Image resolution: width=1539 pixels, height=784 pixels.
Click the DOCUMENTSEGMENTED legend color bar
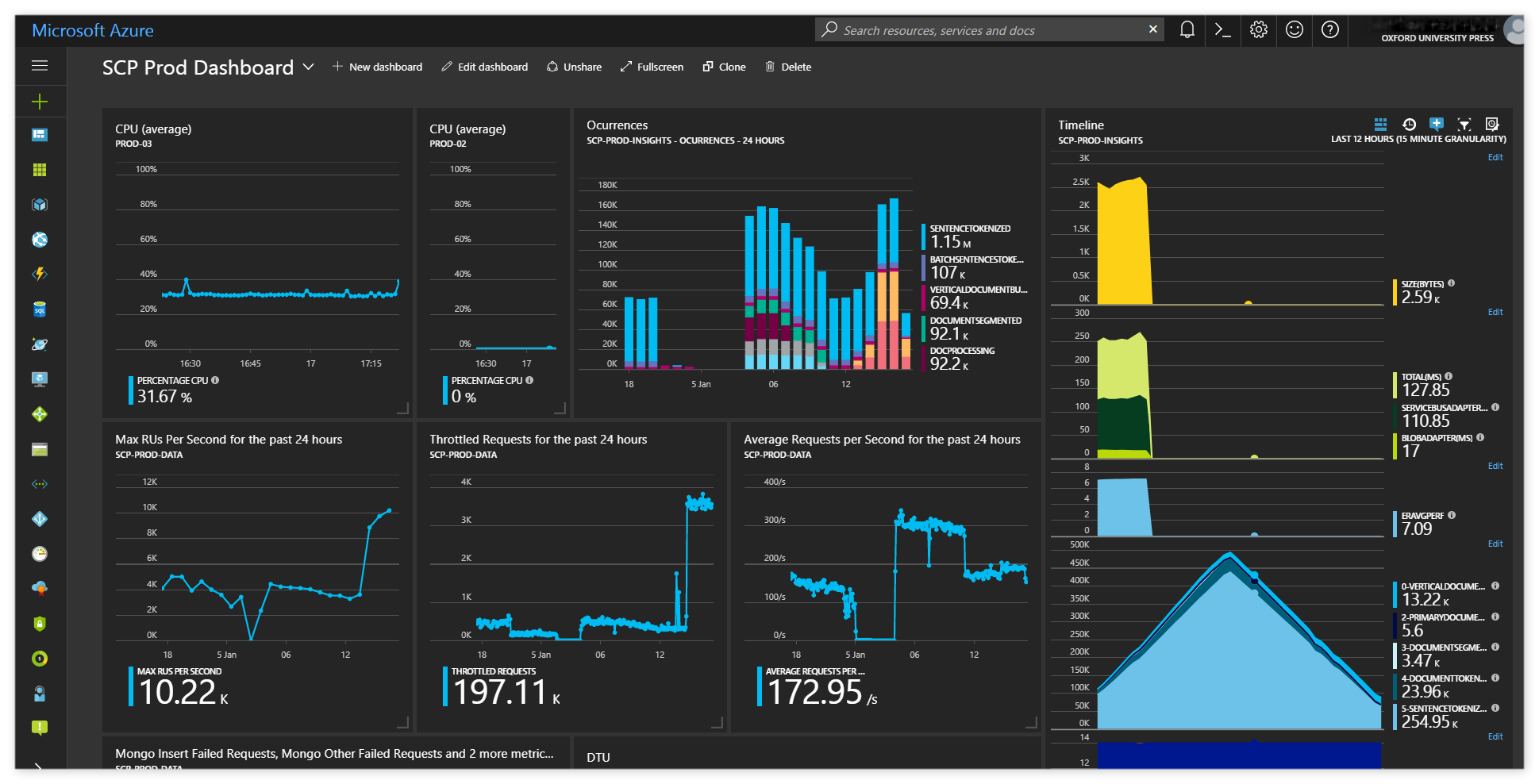coord(923,329)
